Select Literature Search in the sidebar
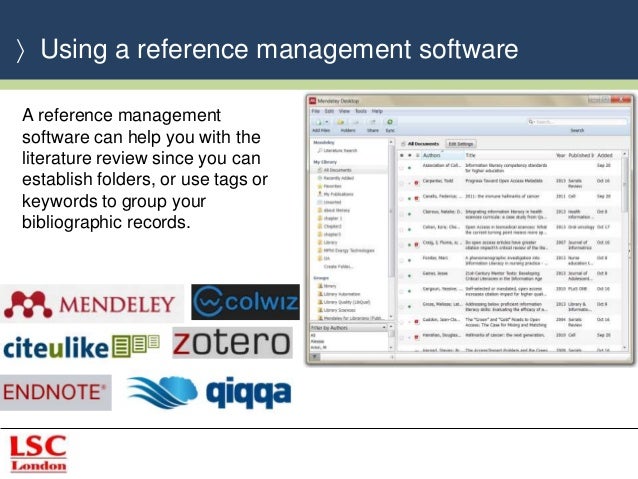Screen dimensions: 638x479 [x=337, y=151]
